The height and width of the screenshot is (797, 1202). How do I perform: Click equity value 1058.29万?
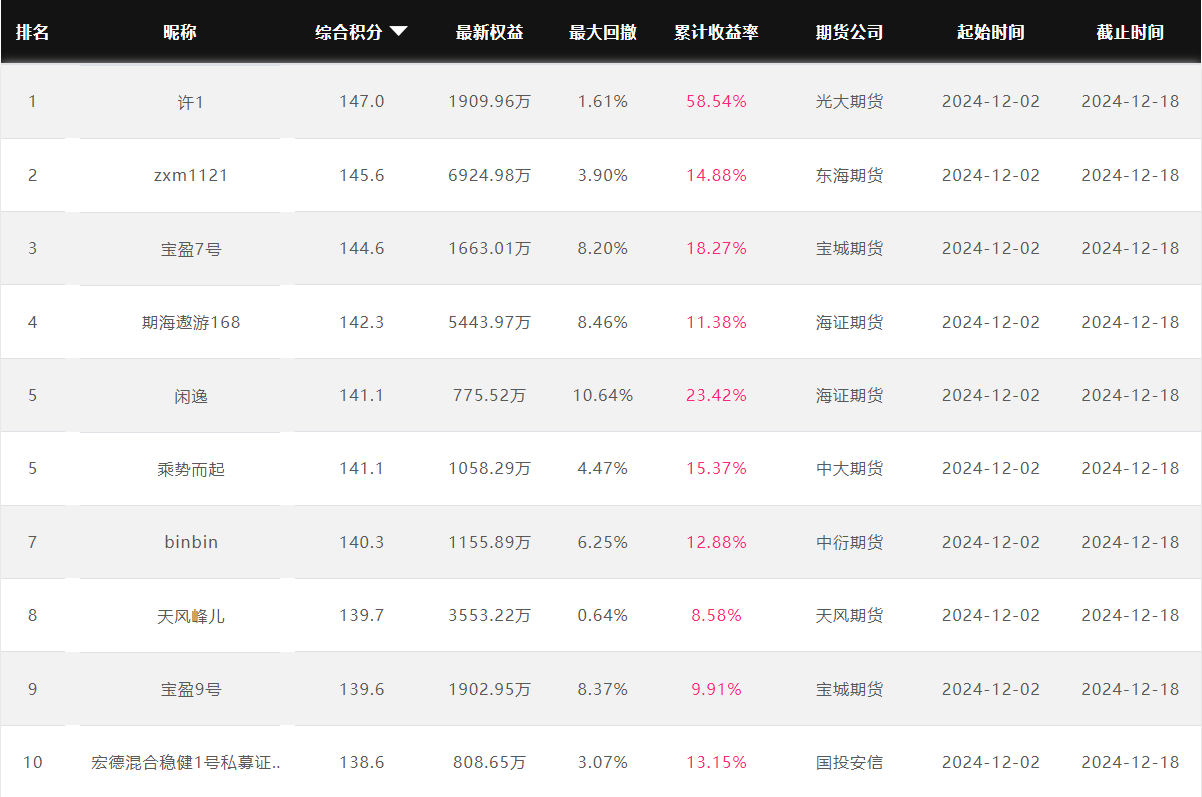pyautogui.click(x=489, y=468)
